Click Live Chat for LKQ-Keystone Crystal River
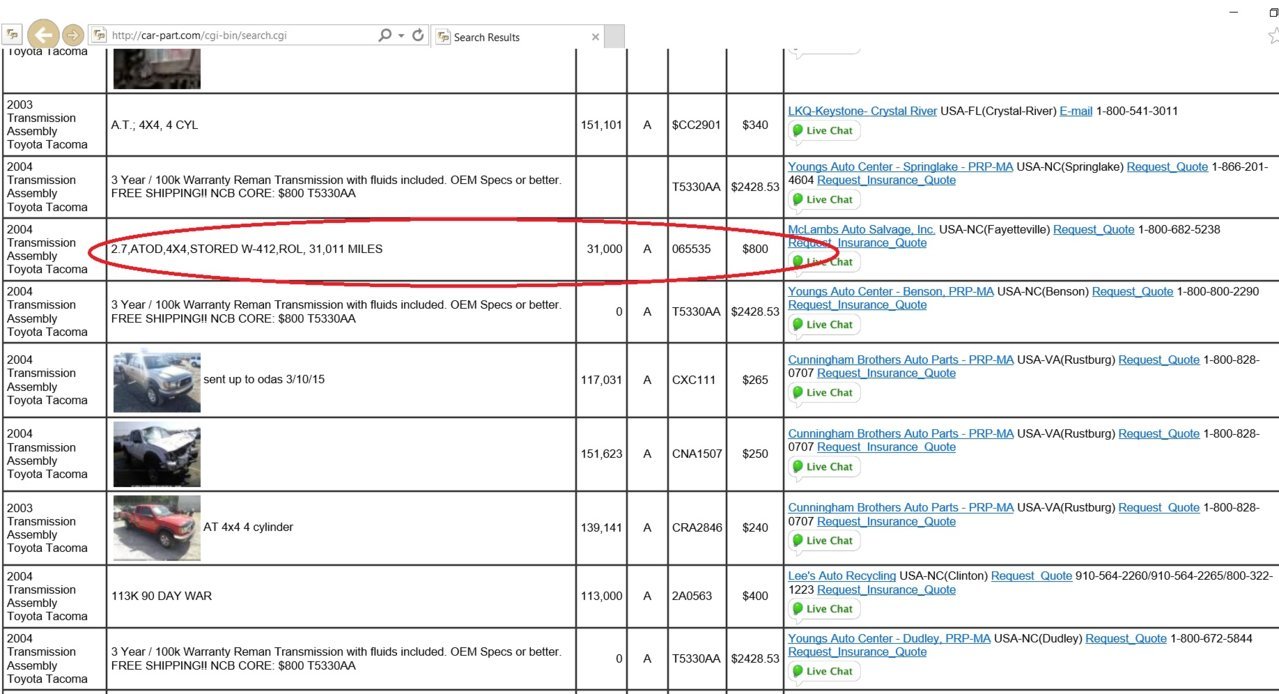 click(825, 131)
